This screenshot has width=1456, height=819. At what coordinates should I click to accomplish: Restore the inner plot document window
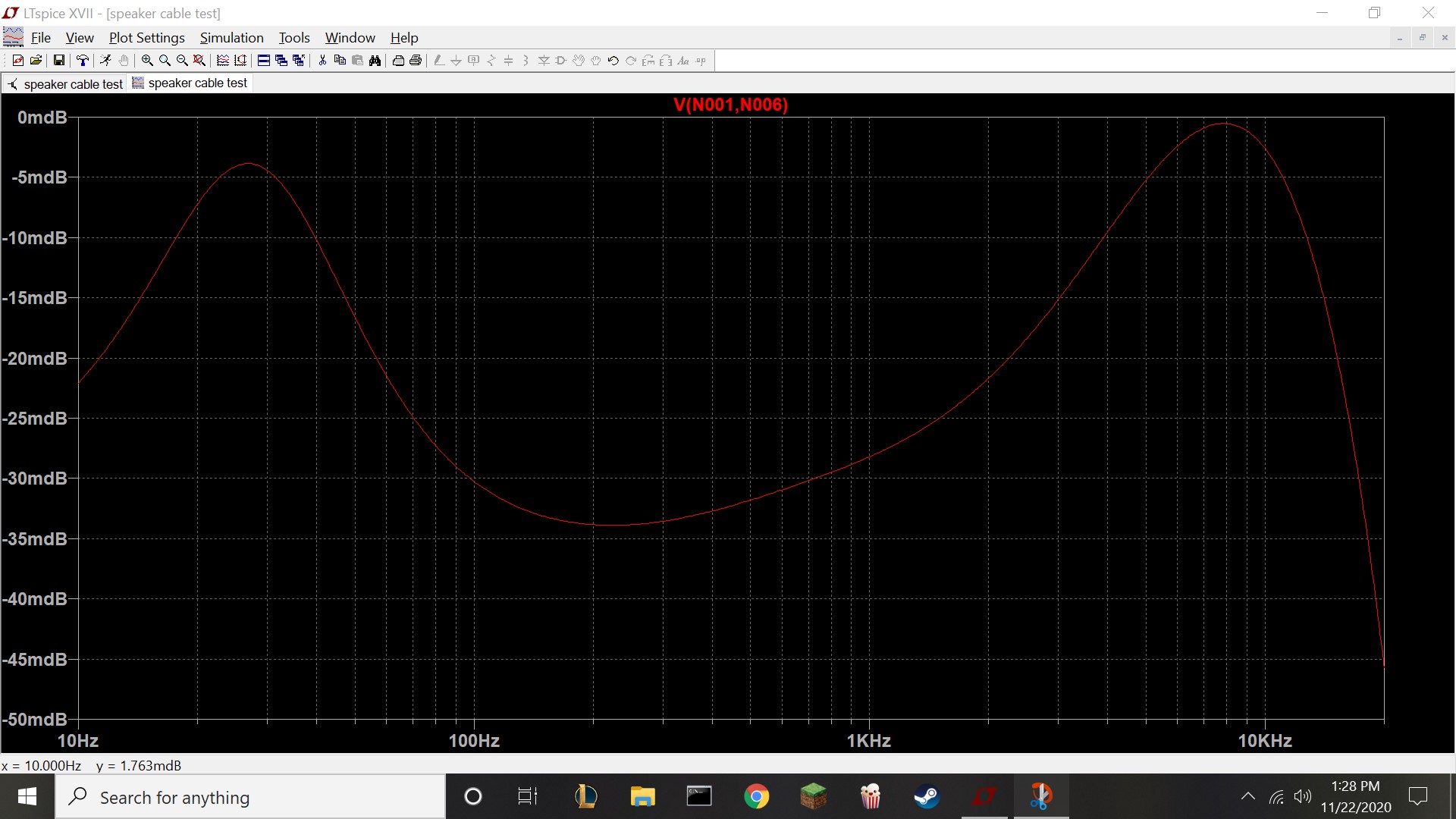[1423, 38]
